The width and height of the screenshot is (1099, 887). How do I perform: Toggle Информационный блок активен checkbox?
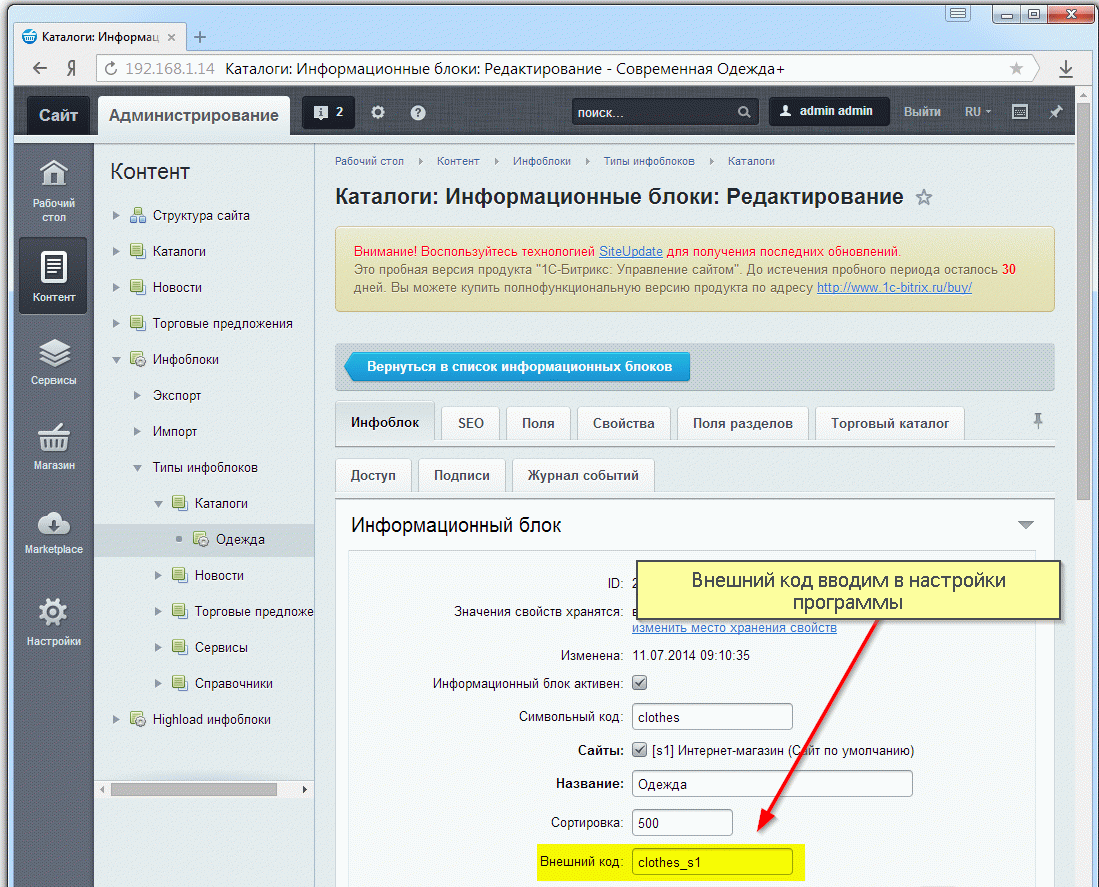tap(639, 682)
